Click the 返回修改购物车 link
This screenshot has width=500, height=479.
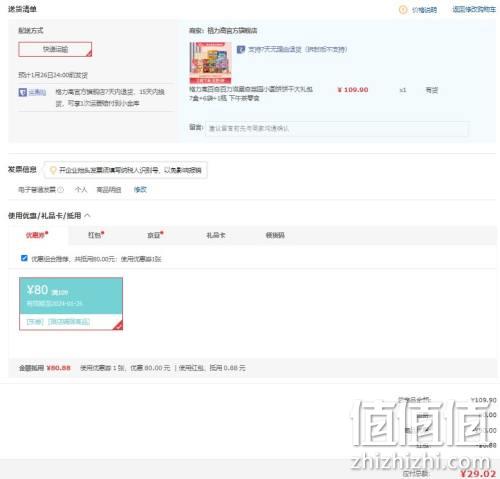point(474,10)
